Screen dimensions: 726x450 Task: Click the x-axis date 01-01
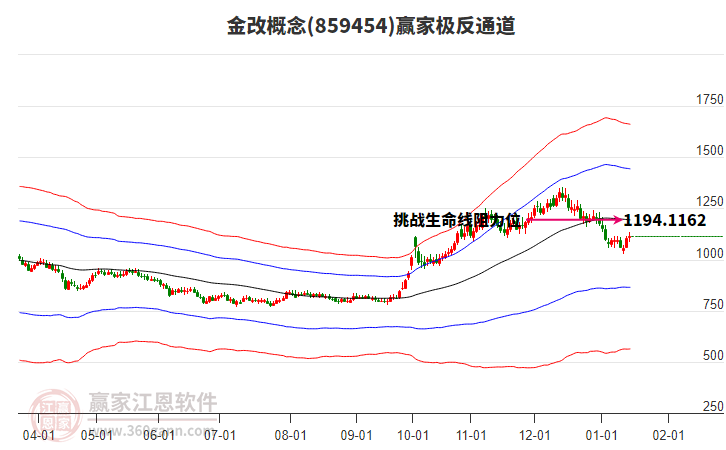pos(601,435)
